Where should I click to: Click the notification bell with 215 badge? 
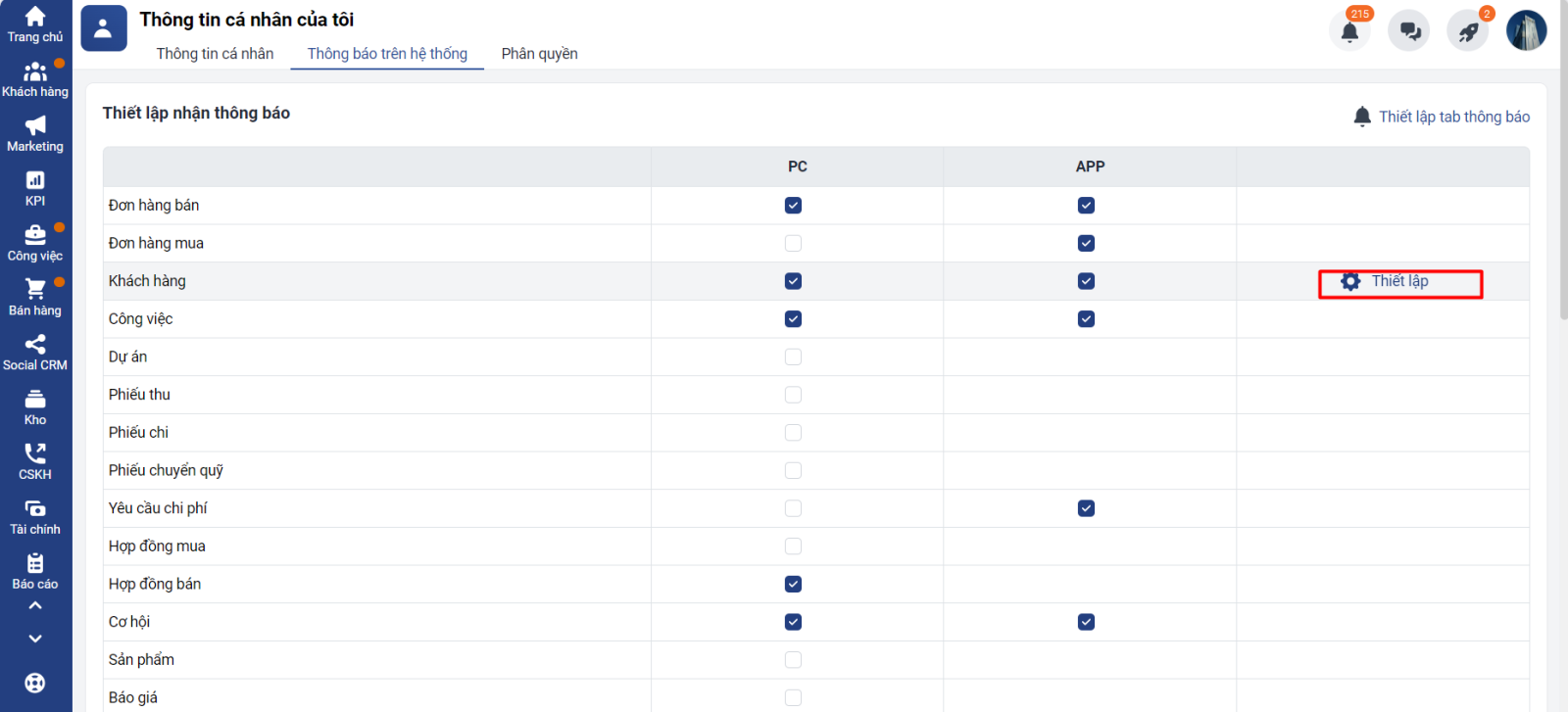[x=1349, y=31]
